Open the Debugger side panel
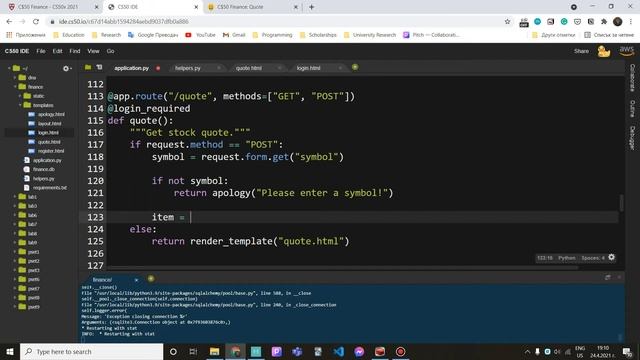This screenshot has width=640, height=360. point(632,138)
